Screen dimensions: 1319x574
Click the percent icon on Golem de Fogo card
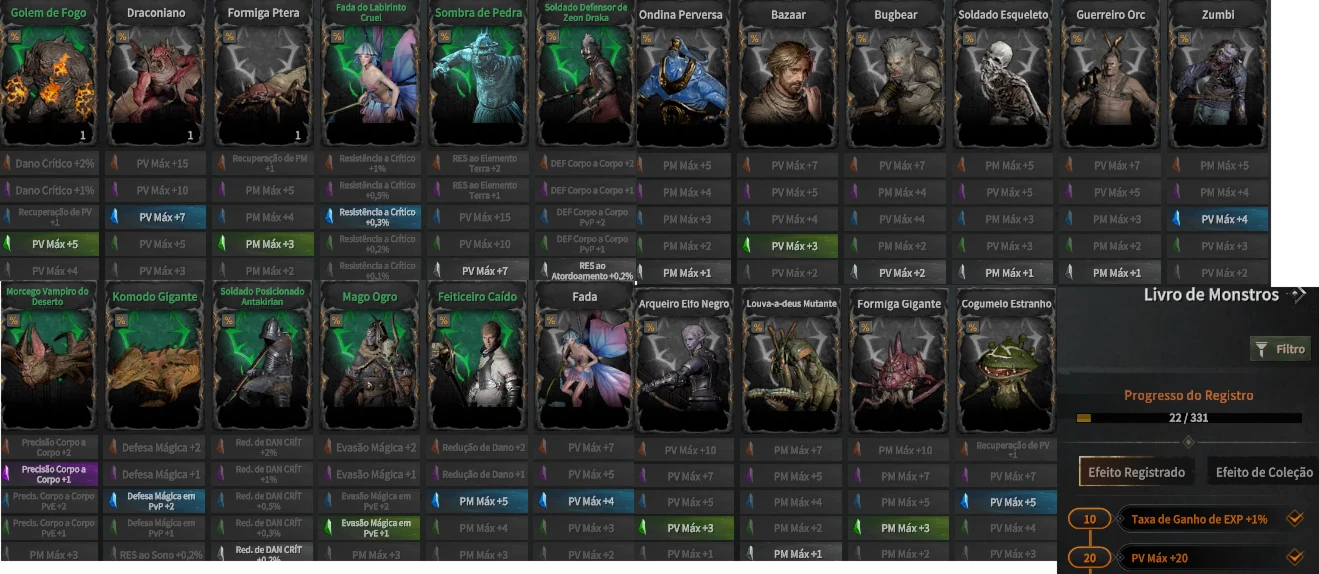click(x=14, y=36)
